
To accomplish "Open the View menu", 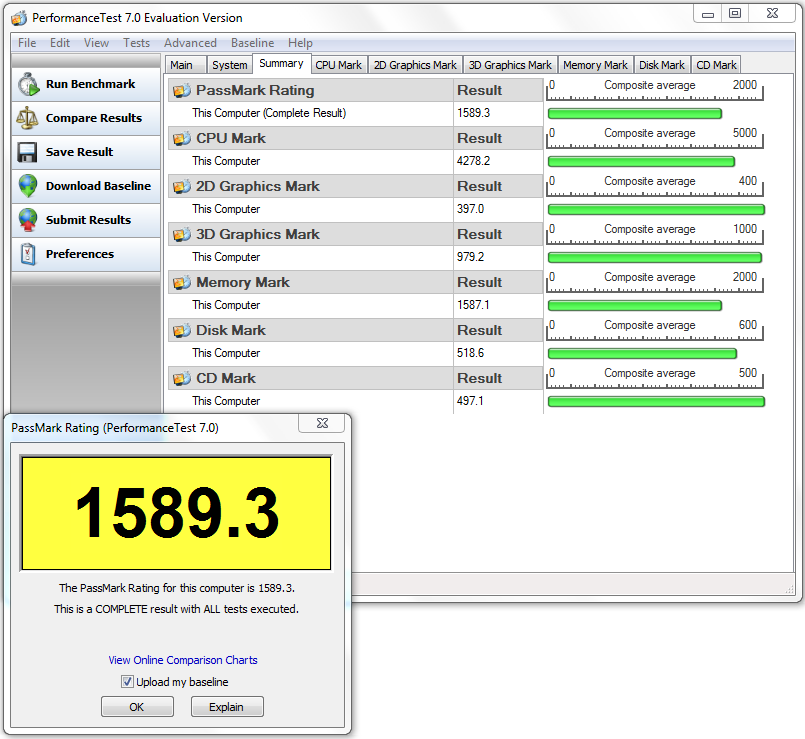I will tap(97, 43).
